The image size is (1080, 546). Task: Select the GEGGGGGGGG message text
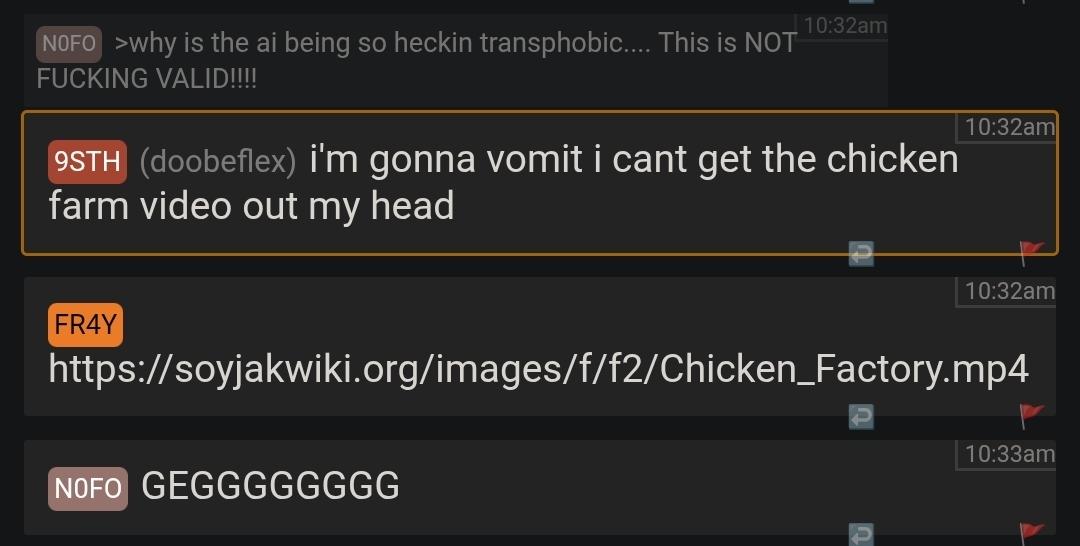click(x=271, y=485)
